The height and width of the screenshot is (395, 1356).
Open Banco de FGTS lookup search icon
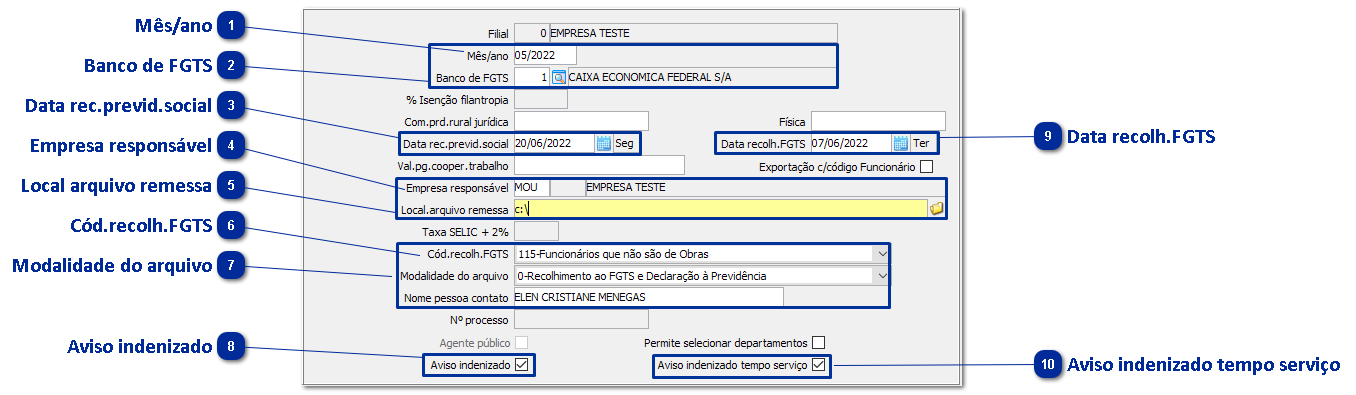click(559, 77)
